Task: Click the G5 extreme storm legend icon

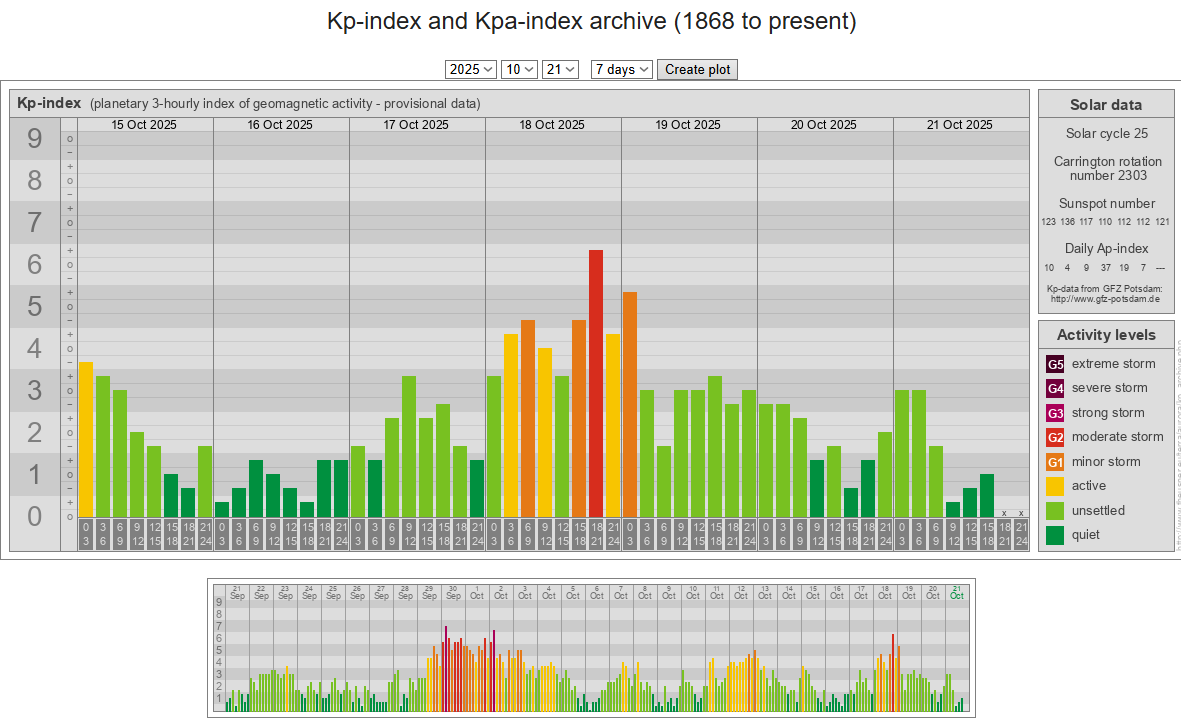Action: point(1055,364)
